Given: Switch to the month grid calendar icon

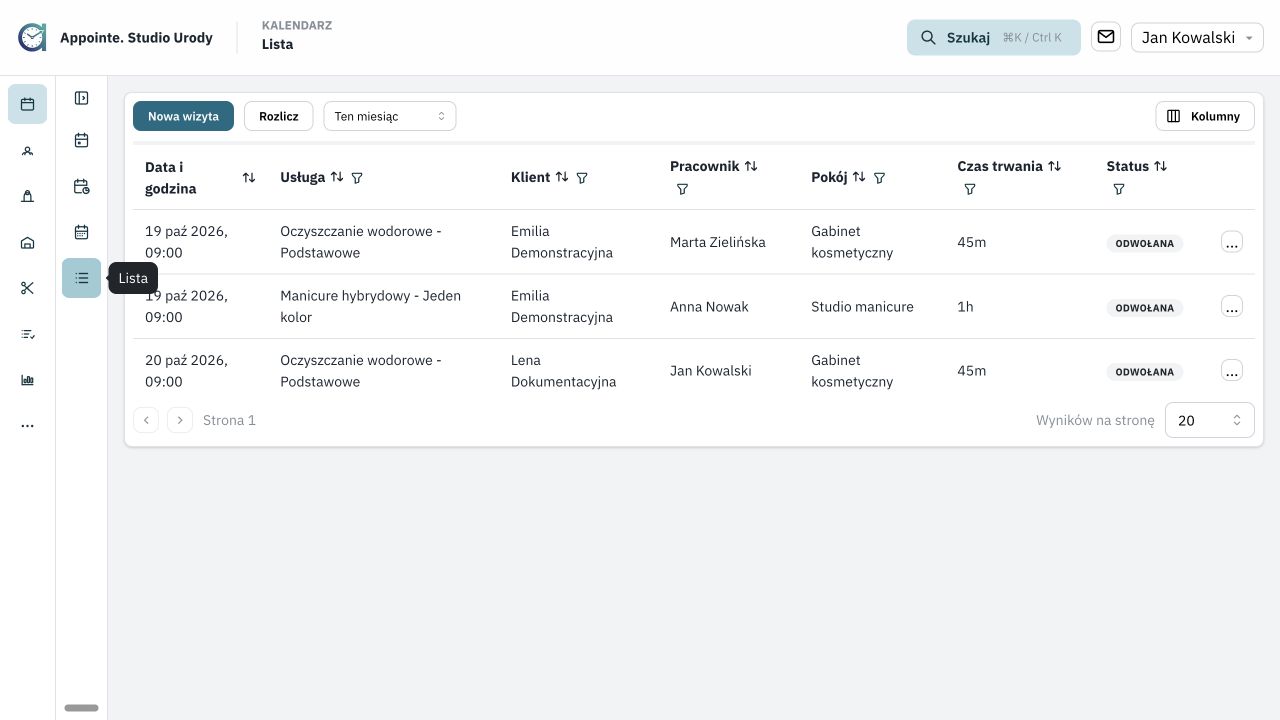Looking at the screenshot, I should 82,233.
